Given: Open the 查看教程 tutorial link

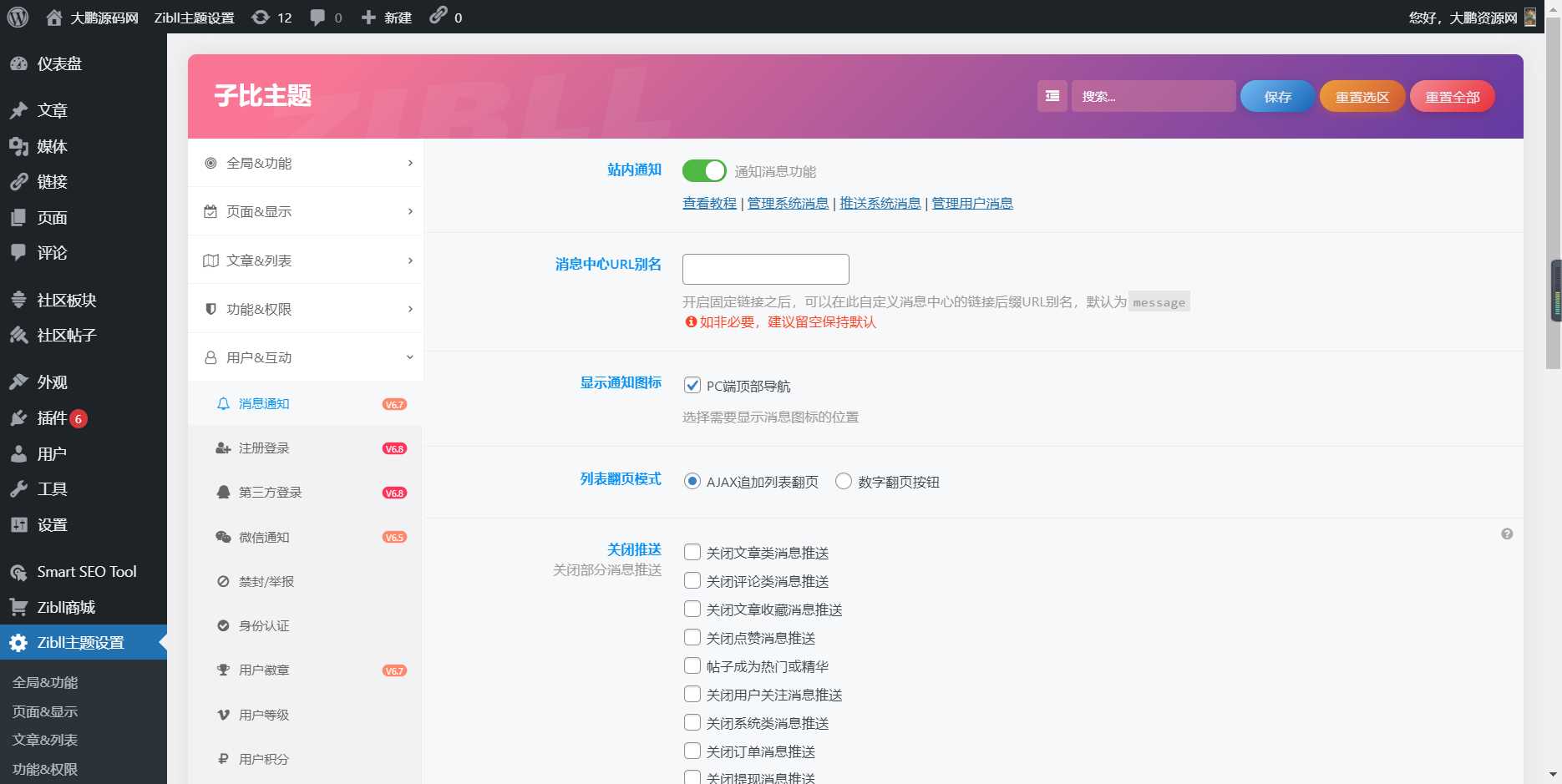Looking at the screenshot, I should [x=708, y=203].
